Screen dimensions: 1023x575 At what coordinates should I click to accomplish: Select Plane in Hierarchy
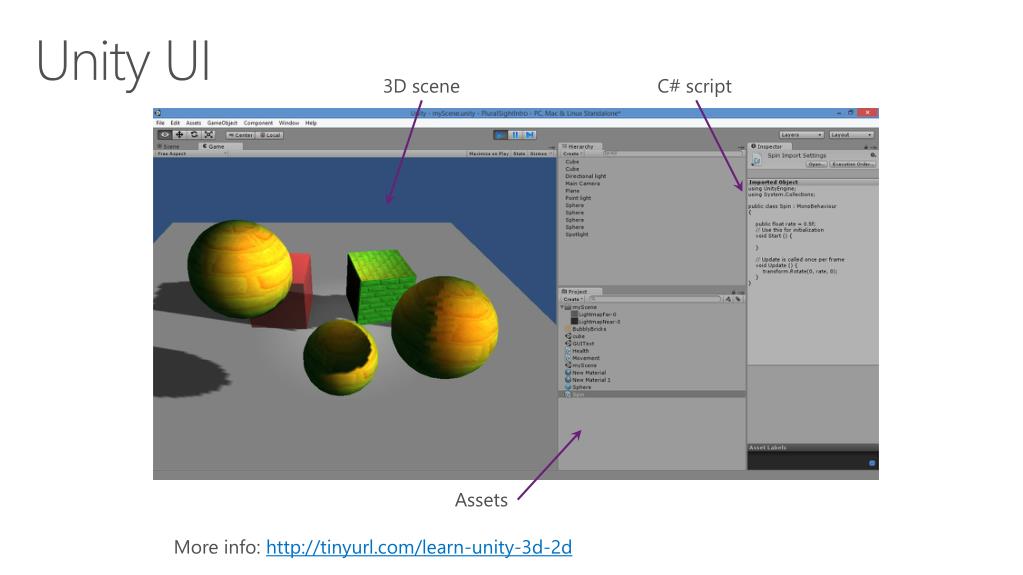[x=572, y=191]
